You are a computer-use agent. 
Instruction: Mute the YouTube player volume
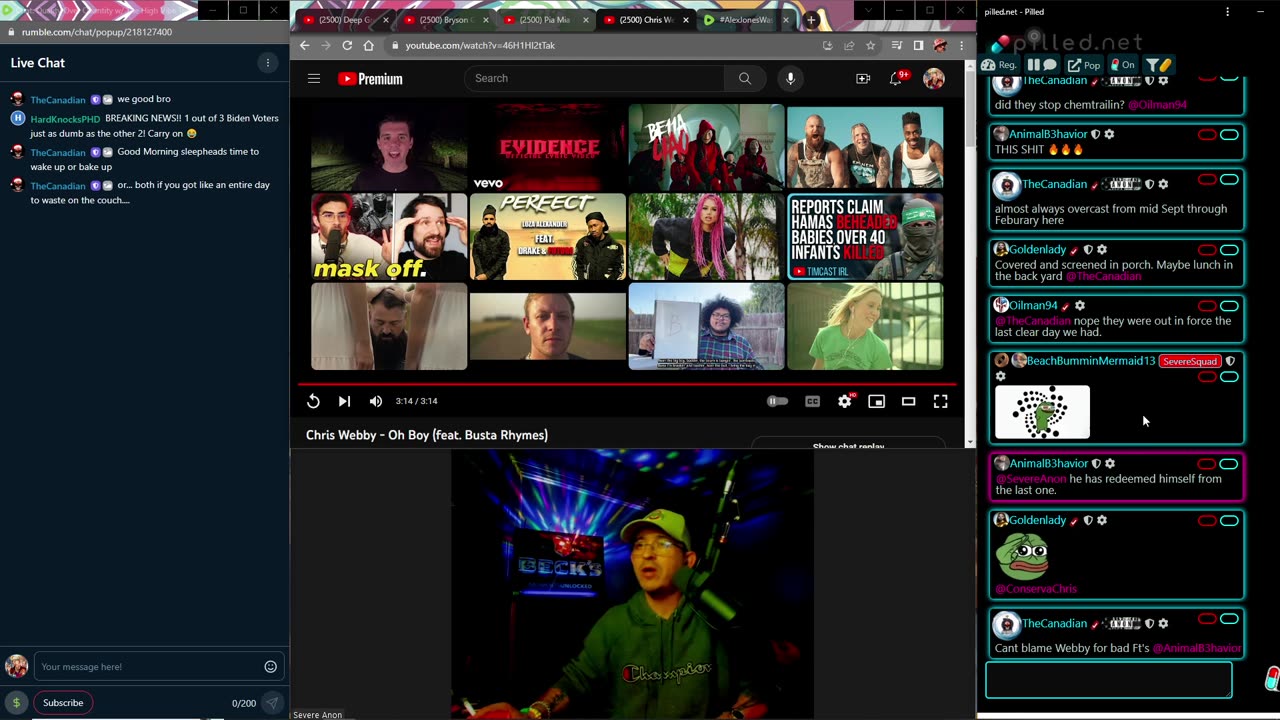pyautogui.click(x=376, y=401)
